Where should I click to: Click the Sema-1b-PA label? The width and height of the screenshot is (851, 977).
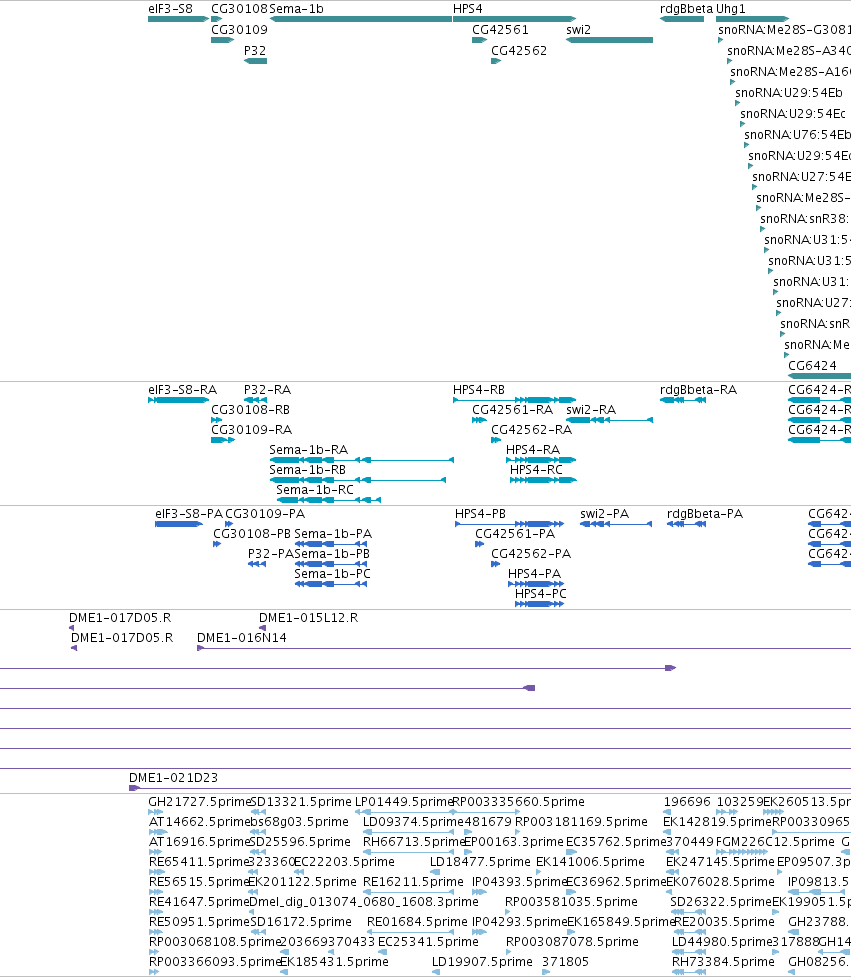(x=333, y=534)
